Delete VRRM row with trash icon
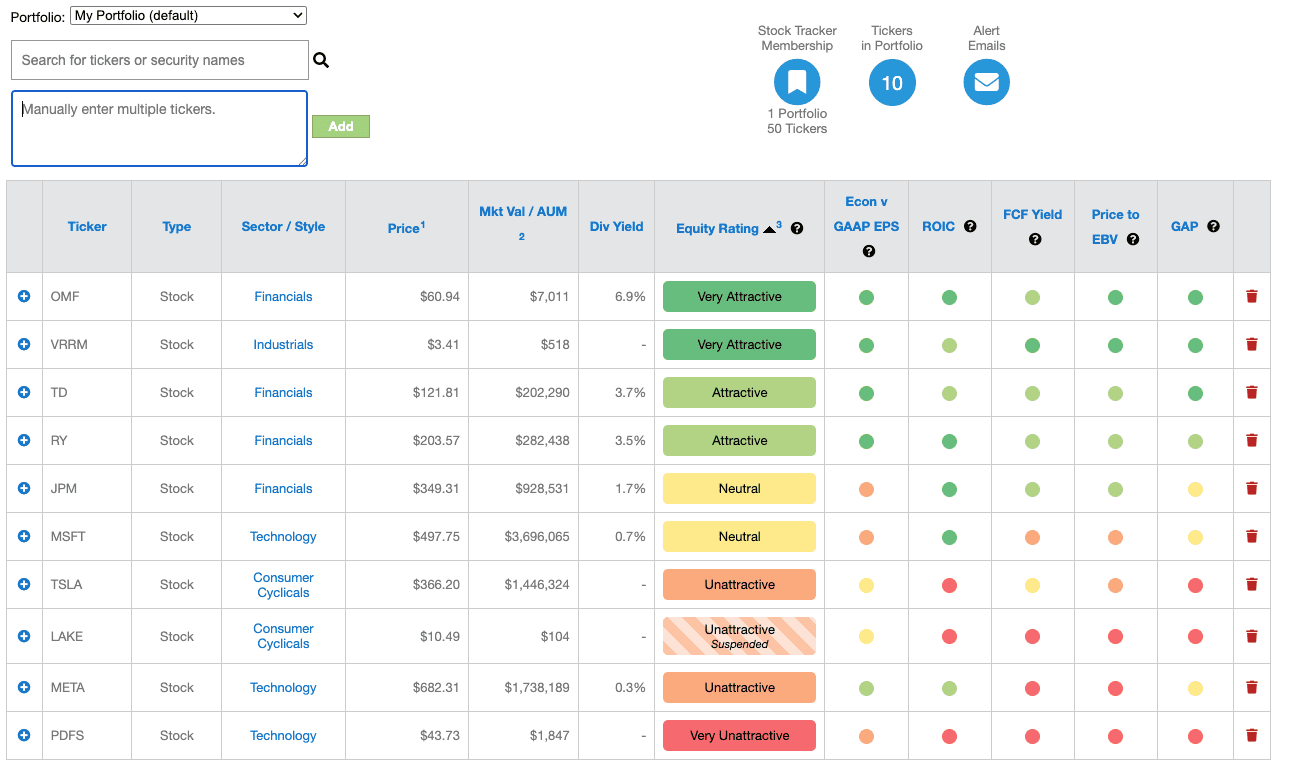1289x765 pixels. 1252,344
